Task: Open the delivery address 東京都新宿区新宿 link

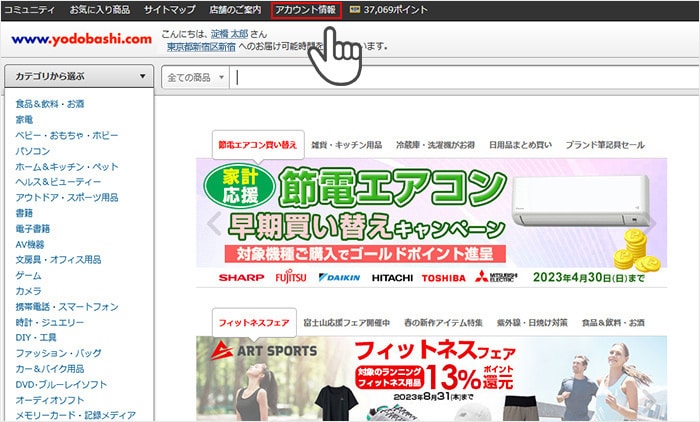Action: point(201,46)
